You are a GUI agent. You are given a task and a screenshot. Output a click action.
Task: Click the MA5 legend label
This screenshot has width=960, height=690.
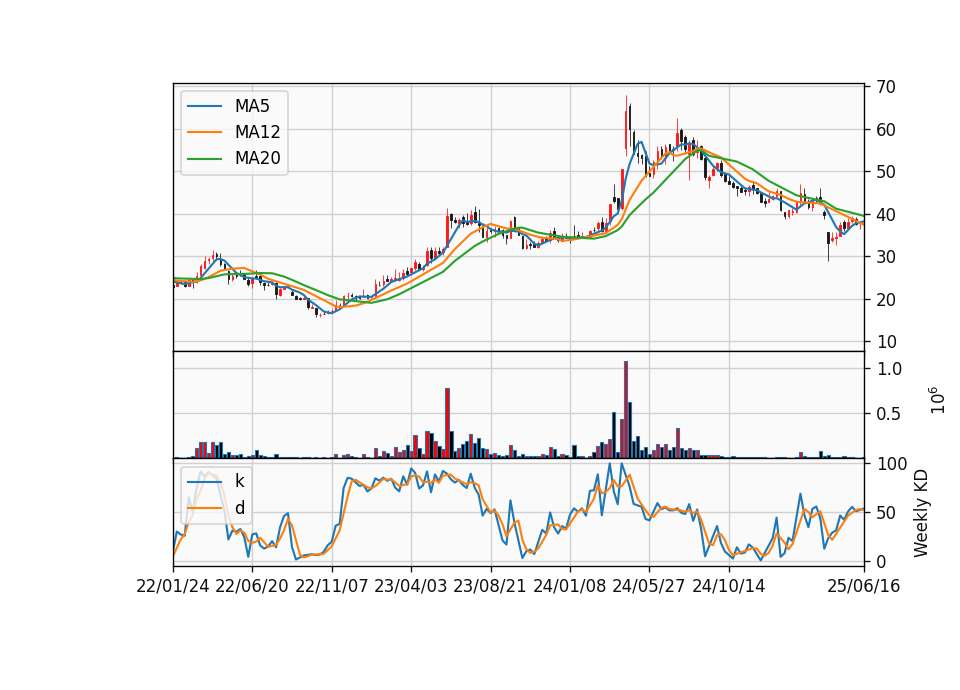(x=252, y=106)
